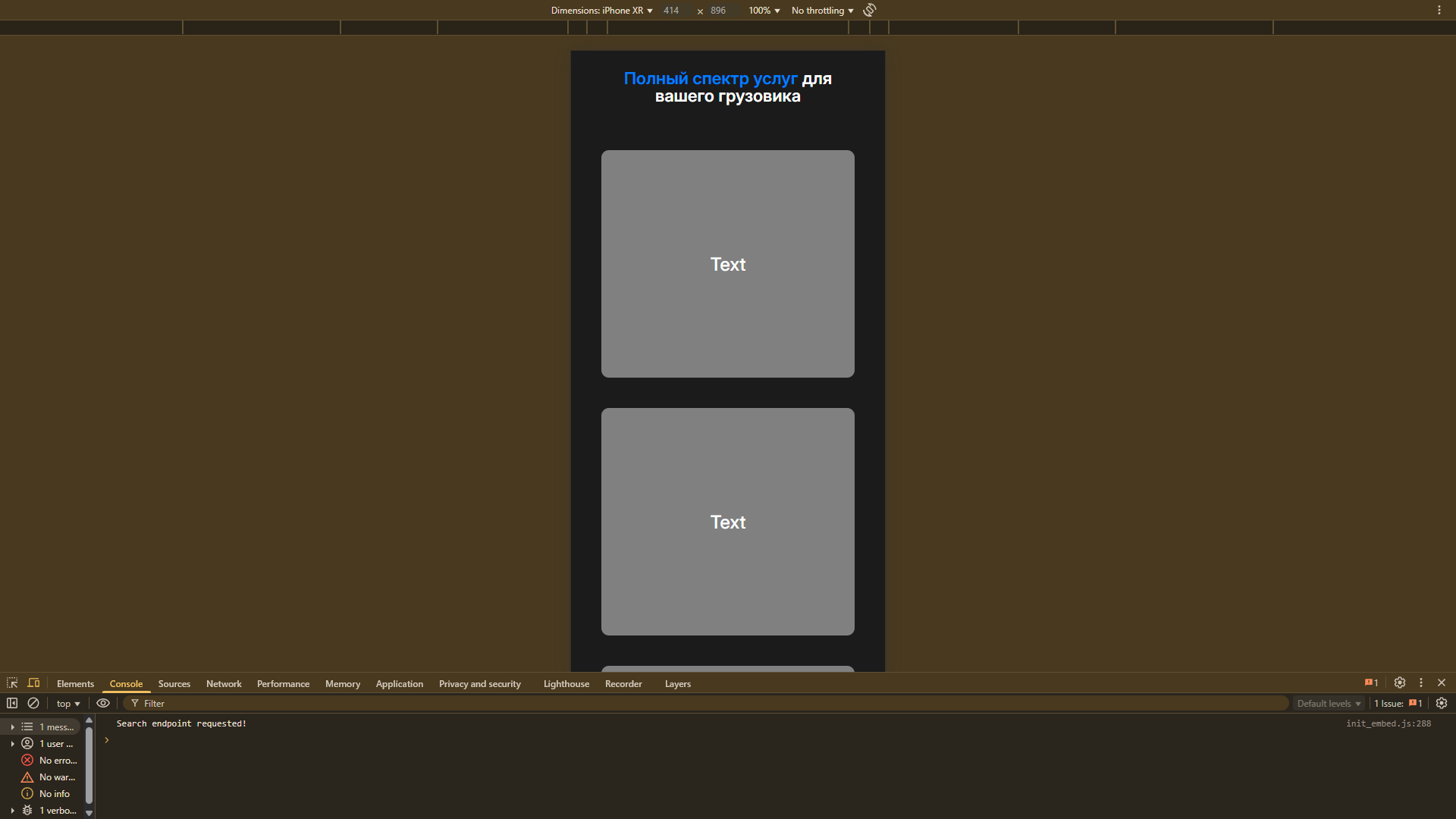Click the rotate device orientation icon

coord(870,10)
